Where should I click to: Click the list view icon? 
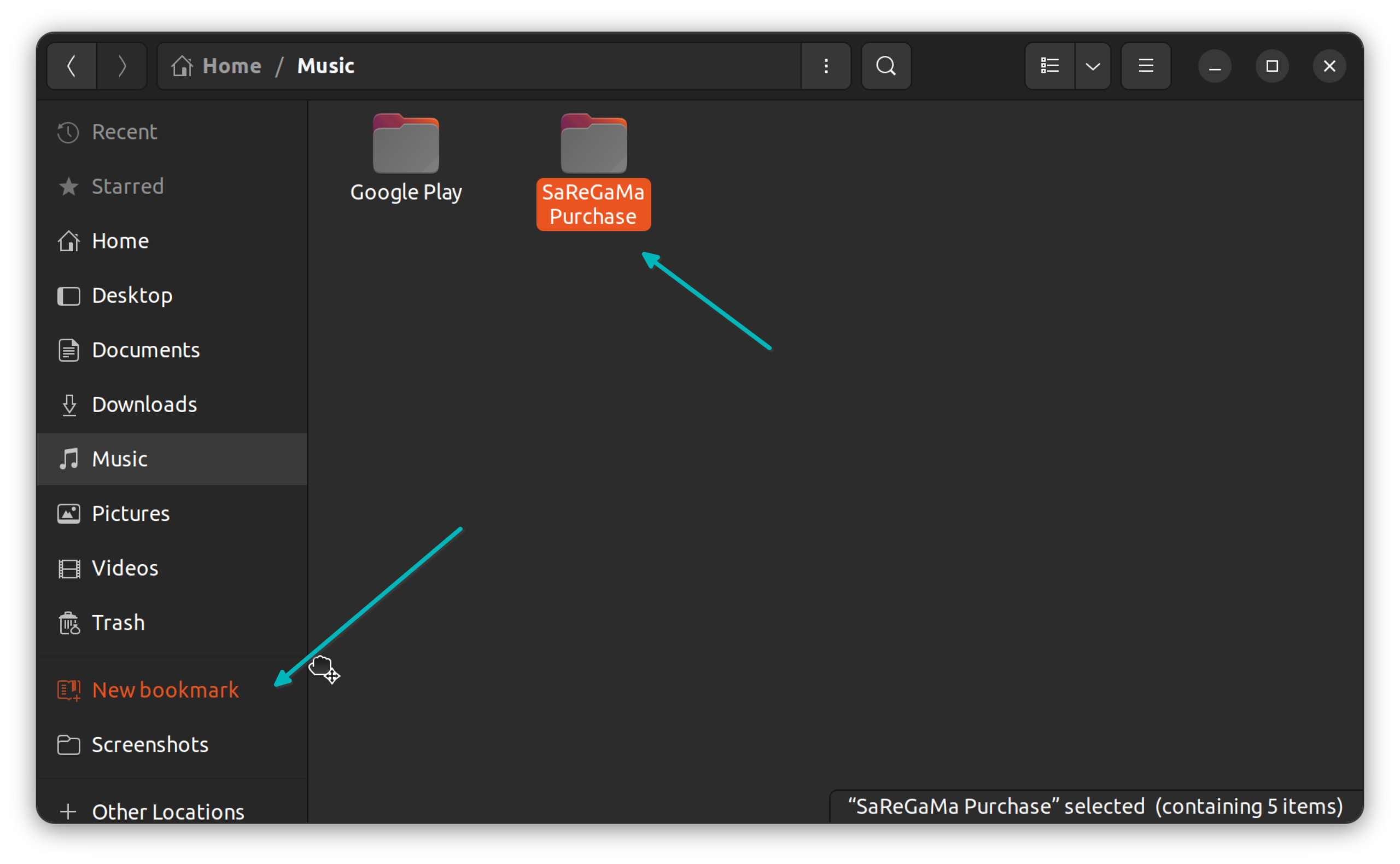pyautogui.click(x=1049, y=65)
